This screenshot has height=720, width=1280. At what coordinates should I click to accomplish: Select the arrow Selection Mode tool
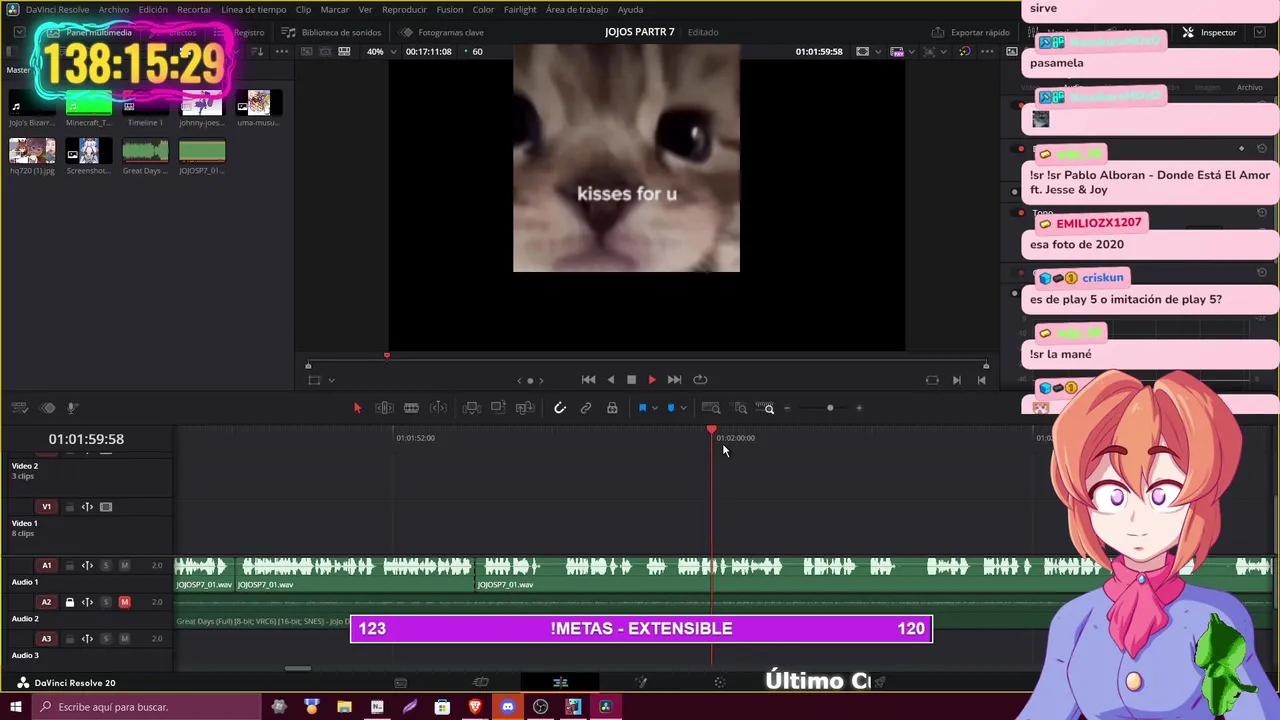357,408
